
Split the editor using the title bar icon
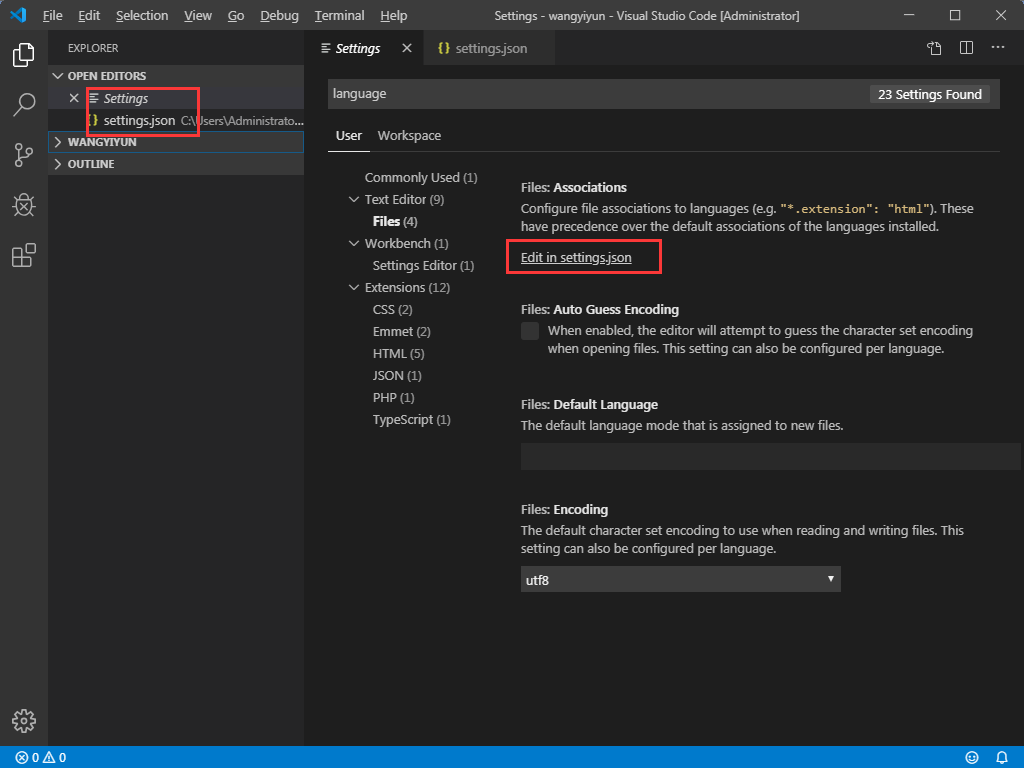pos(964,47)
